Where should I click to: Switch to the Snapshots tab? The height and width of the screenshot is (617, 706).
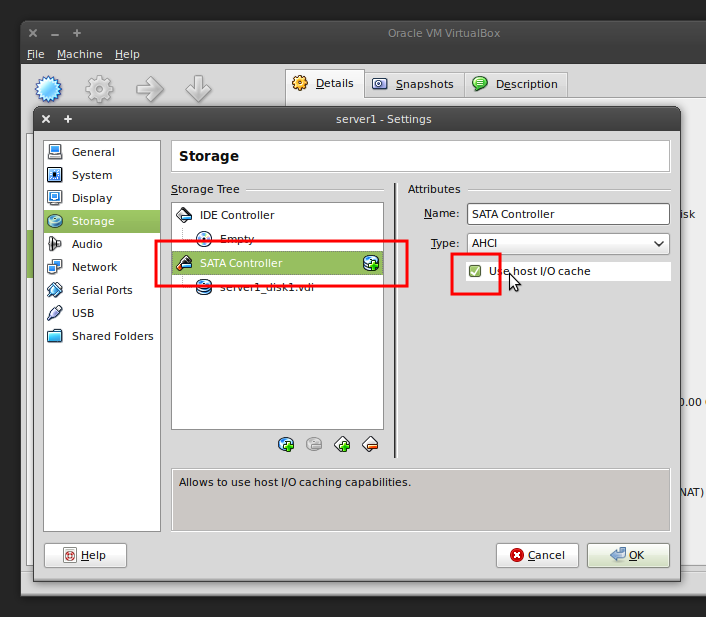pyautogui.click(x=414, y=84)
